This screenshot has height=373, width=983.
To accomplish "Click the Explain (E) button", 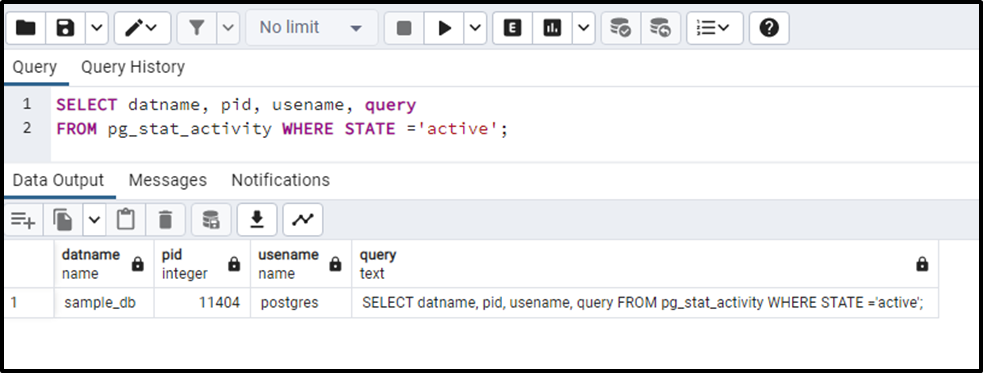I will 512,28.
